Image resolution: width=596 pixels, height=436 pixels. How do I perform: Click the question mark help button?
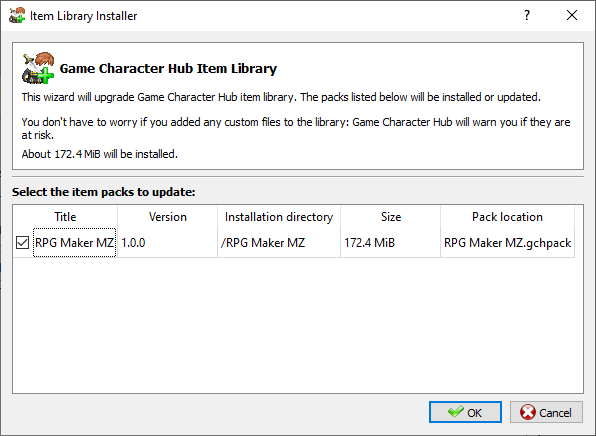click(x=527, y=15)
